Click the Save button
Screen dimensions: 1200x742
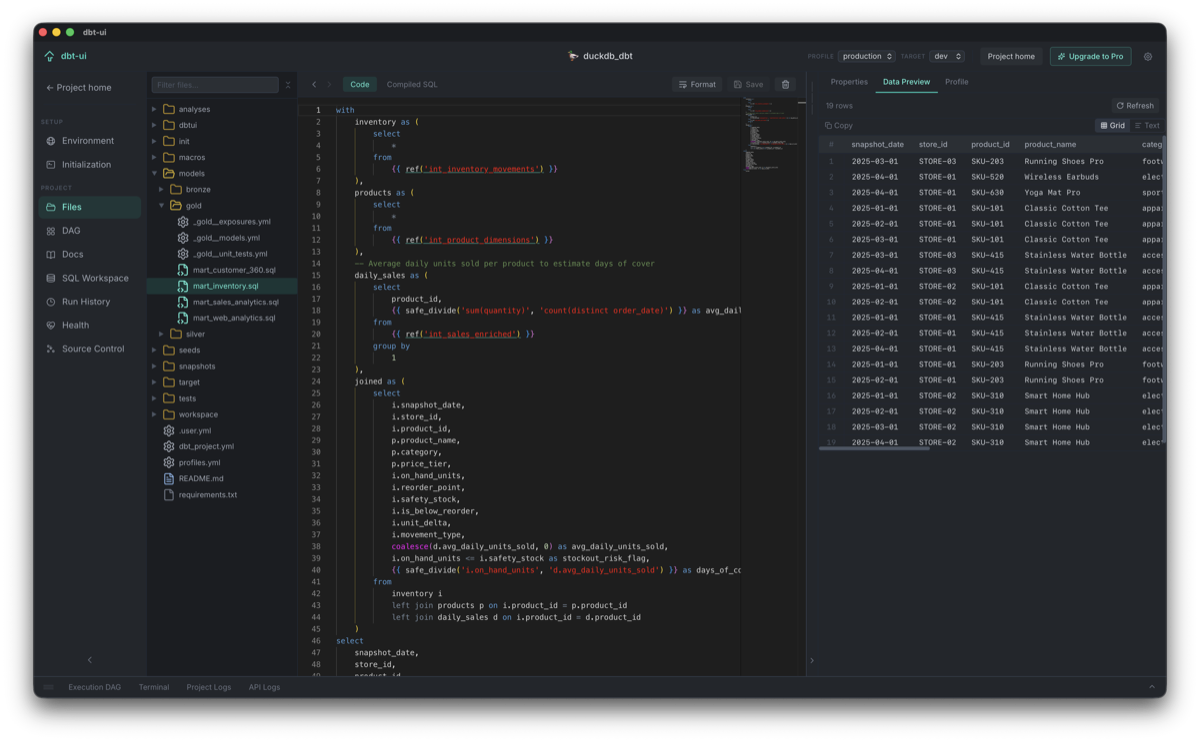point(748,85)
